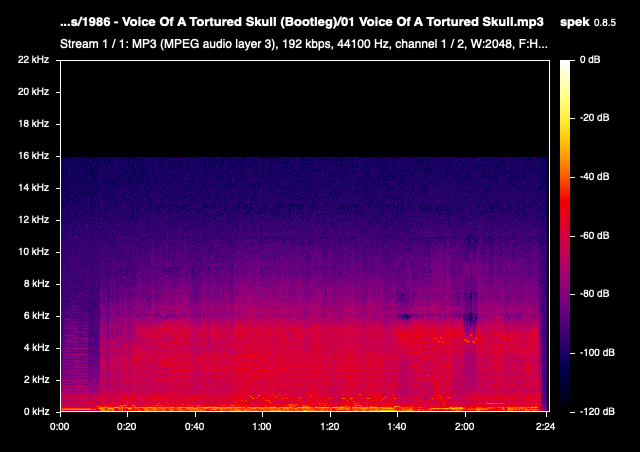
Task: Click the stream info line starting 'Stream 1 / 1: MP3'
Action: click(304, 44)
